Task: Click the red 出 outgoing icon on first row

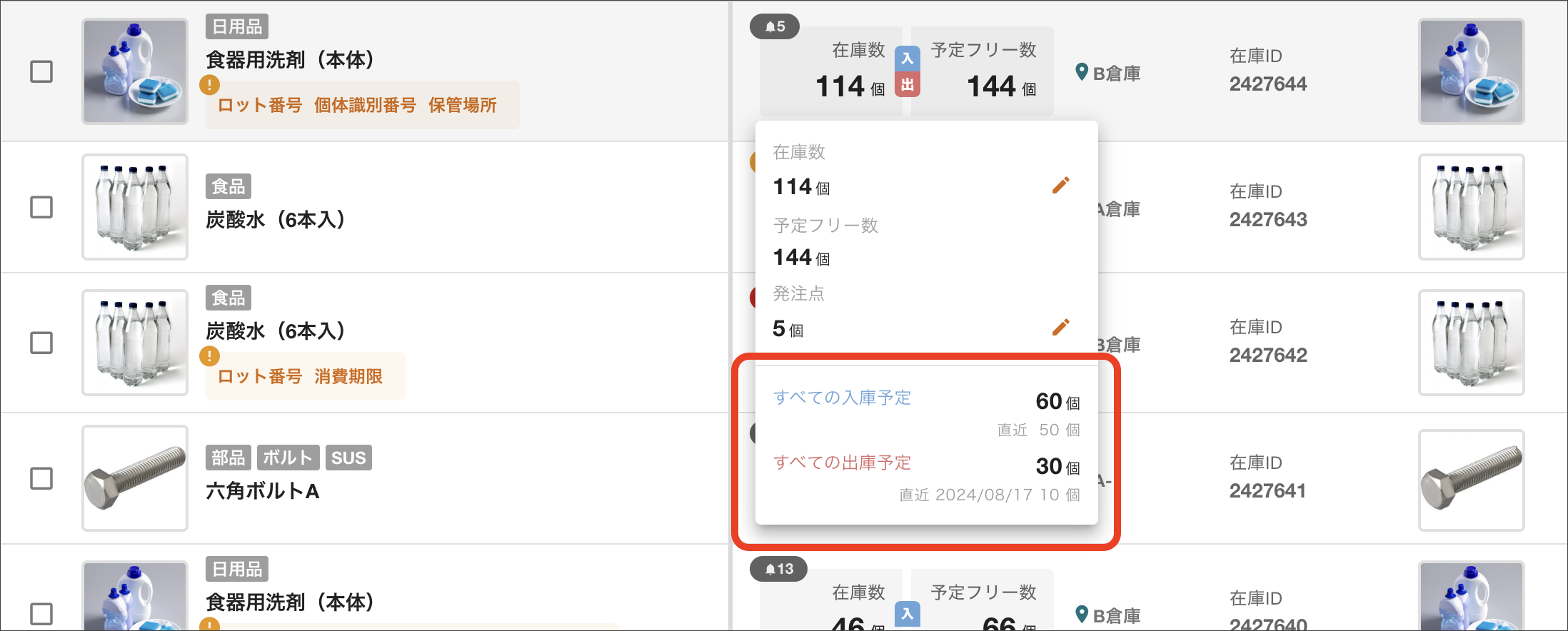Action: click(x=907, y=85)
